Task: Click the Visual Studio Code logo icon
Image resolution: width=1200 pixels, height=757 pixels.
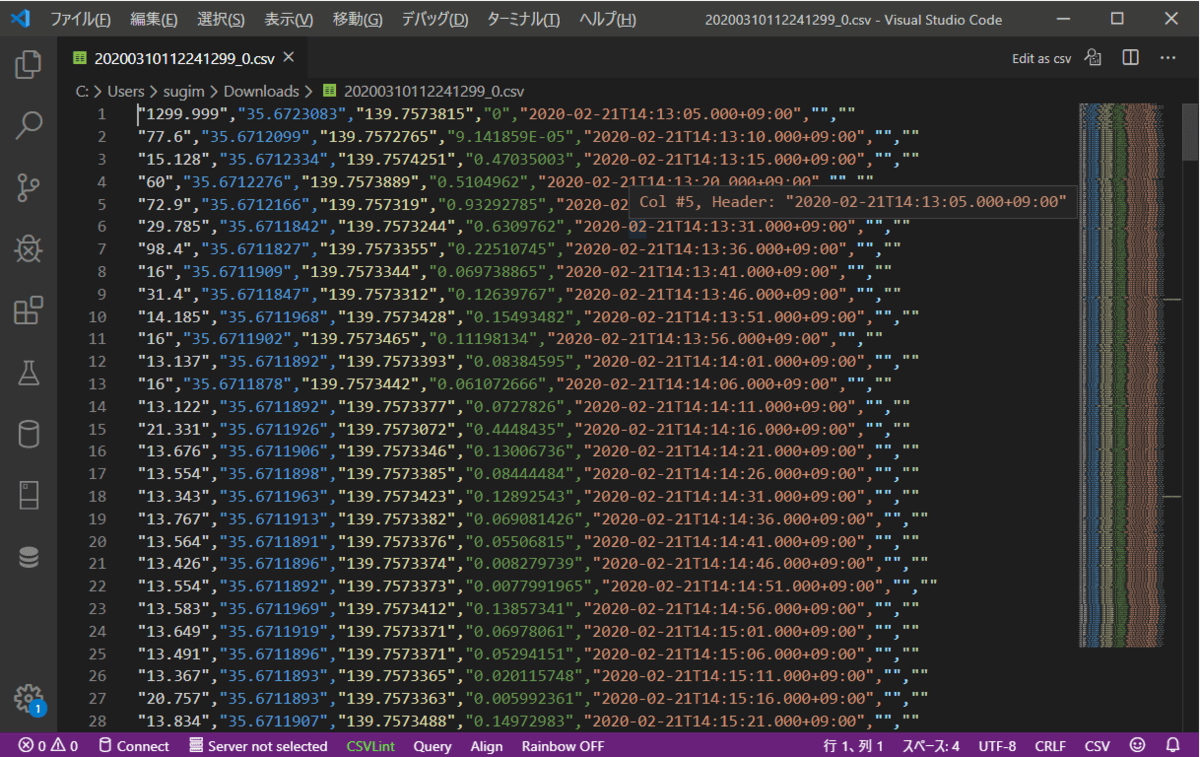Action: [x=21, y=19]
